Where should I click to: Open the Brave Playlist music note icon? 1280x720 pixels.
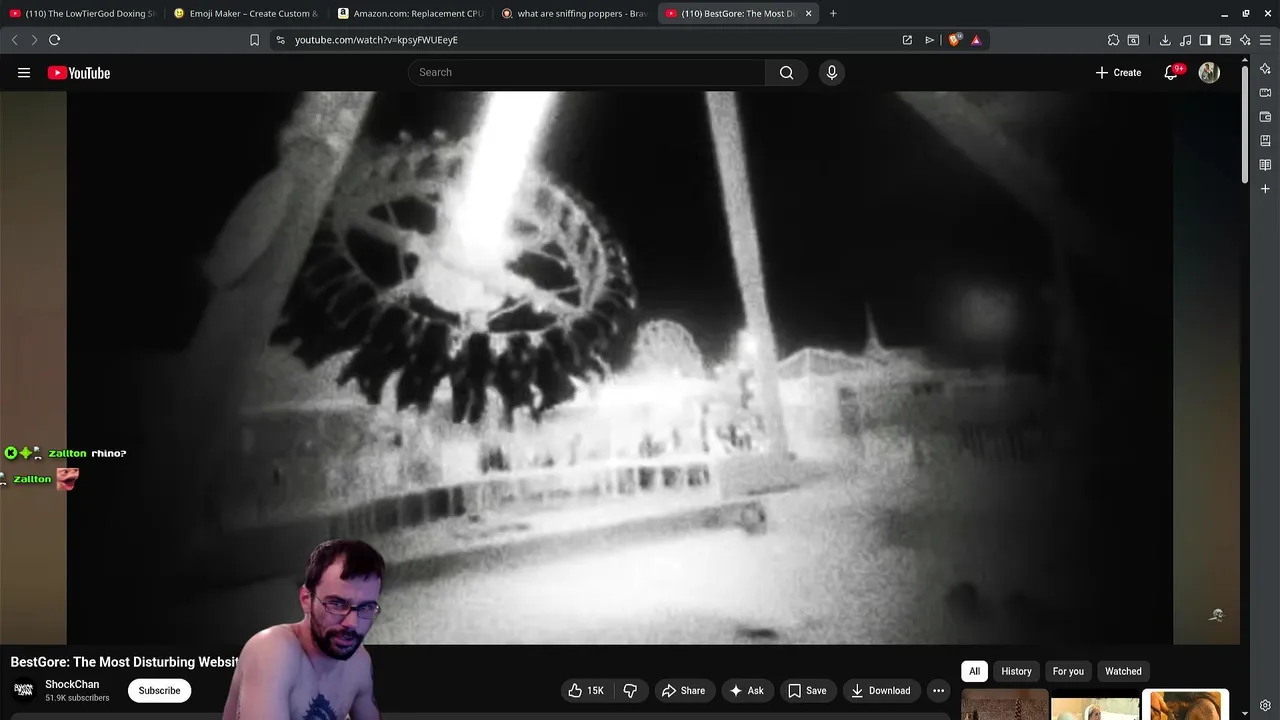click(x=1186, y=40)
